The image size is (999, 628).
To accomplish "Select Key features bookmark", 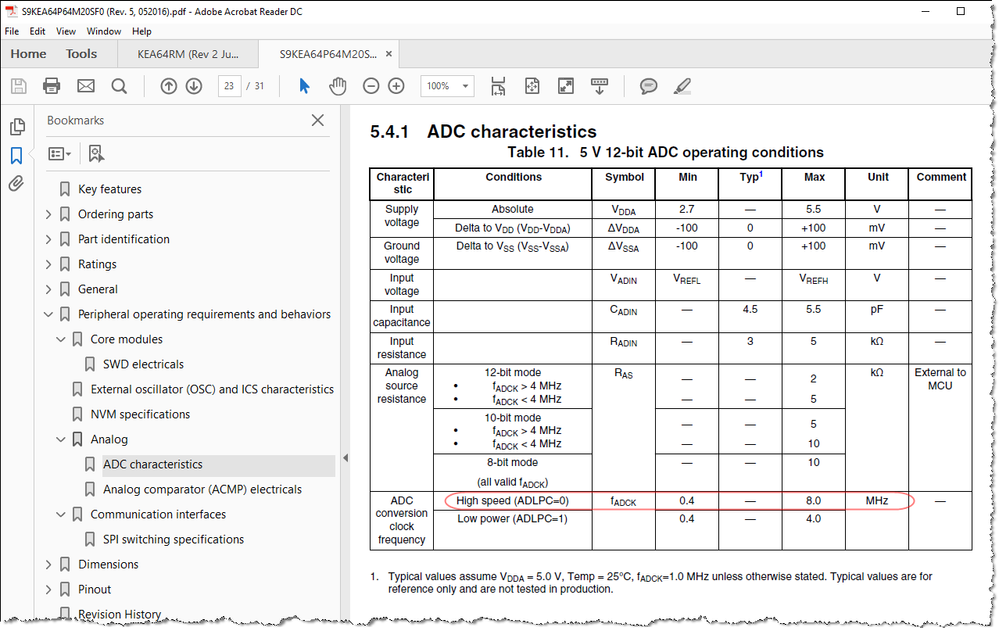I will pyautogui.click(x=110, y=189).
